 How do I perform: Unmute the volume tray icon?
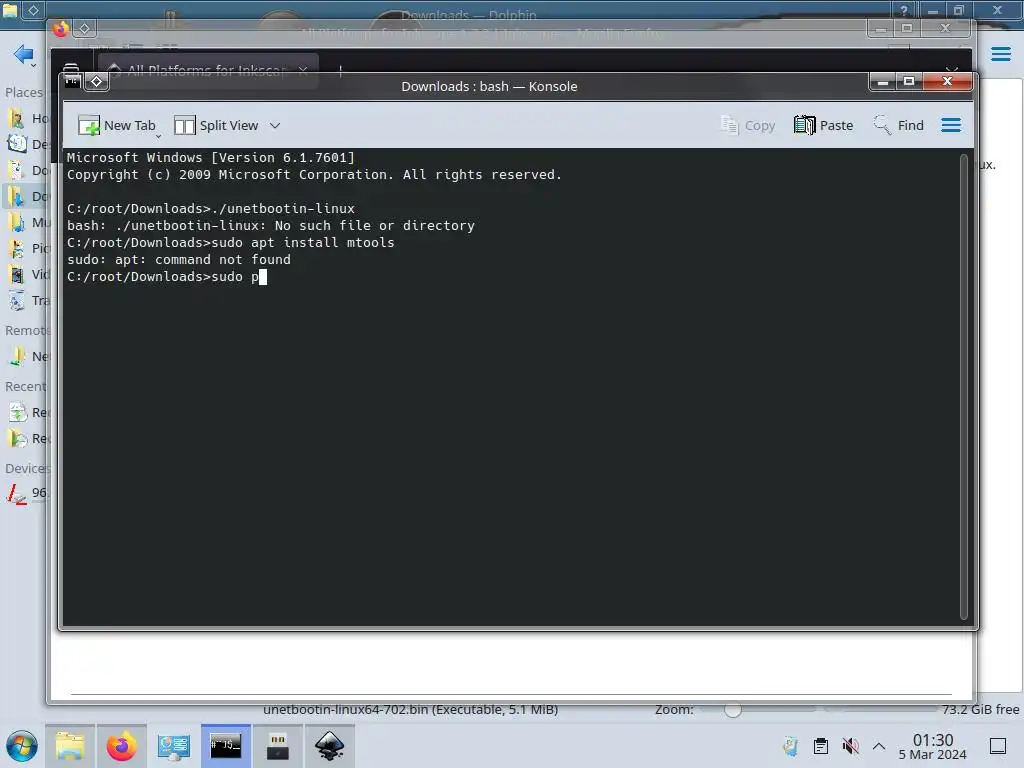850,746
